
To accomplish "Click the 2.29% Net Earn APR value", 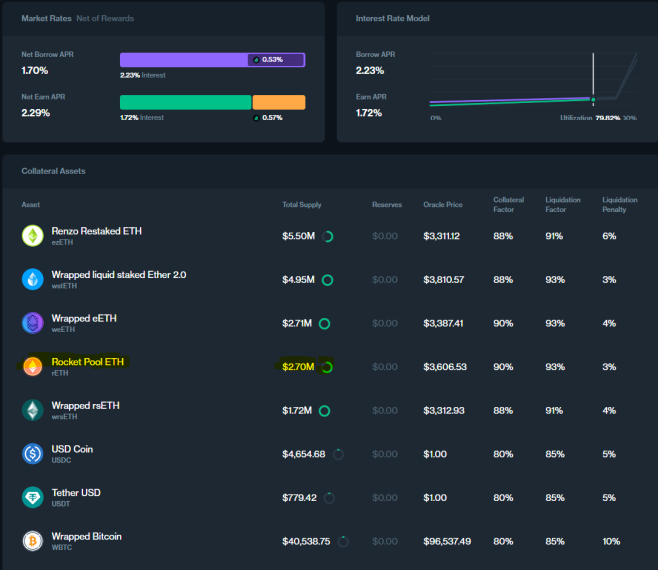I will pos(36,113).
